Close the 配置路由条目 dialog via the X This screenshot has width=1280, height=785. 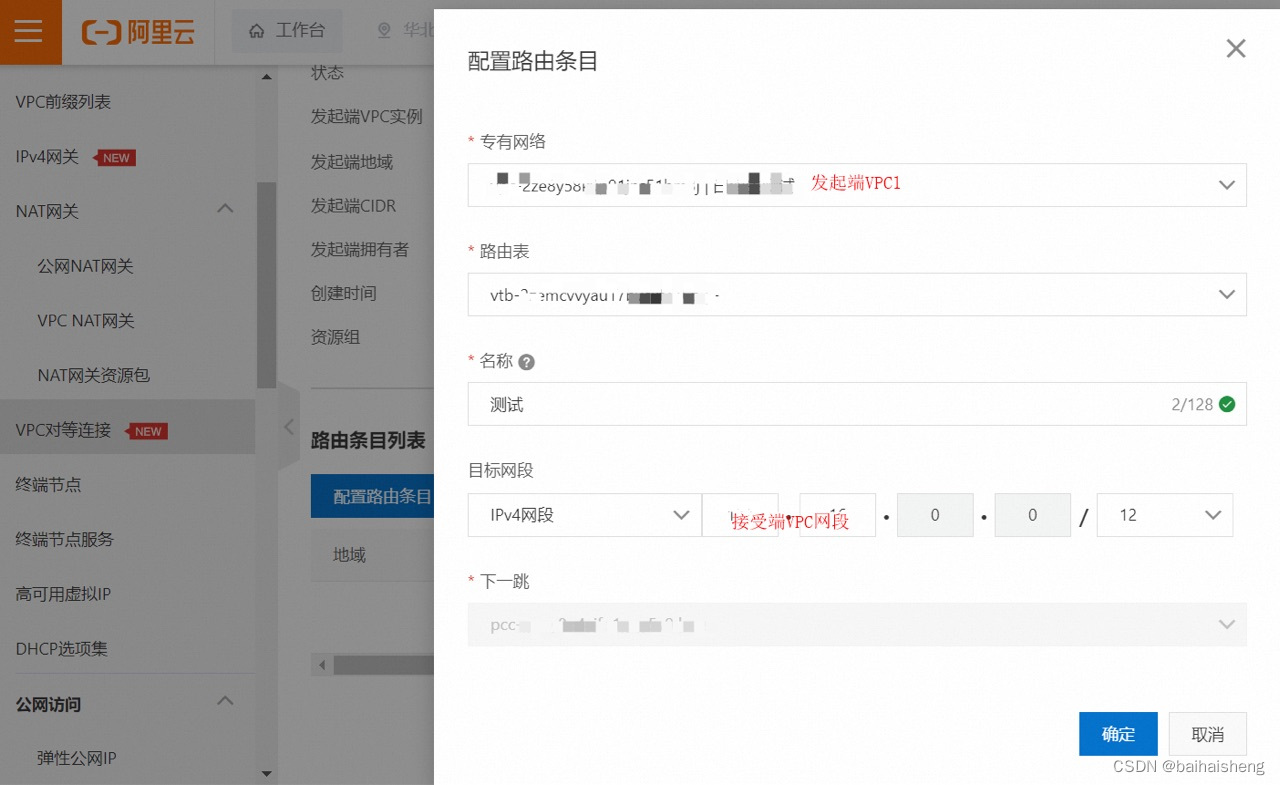[1235, 48]
